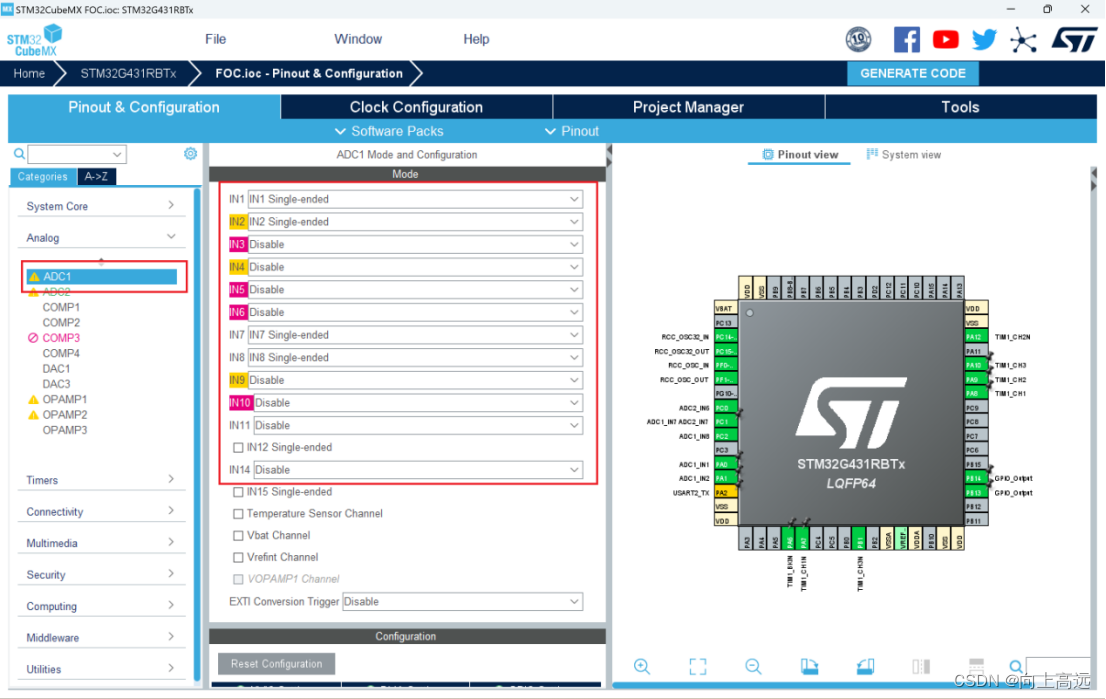The image size is (1106, 699).
Task: Enable the IN12 Single-ended checkbox
Action: tap(238, 447)
